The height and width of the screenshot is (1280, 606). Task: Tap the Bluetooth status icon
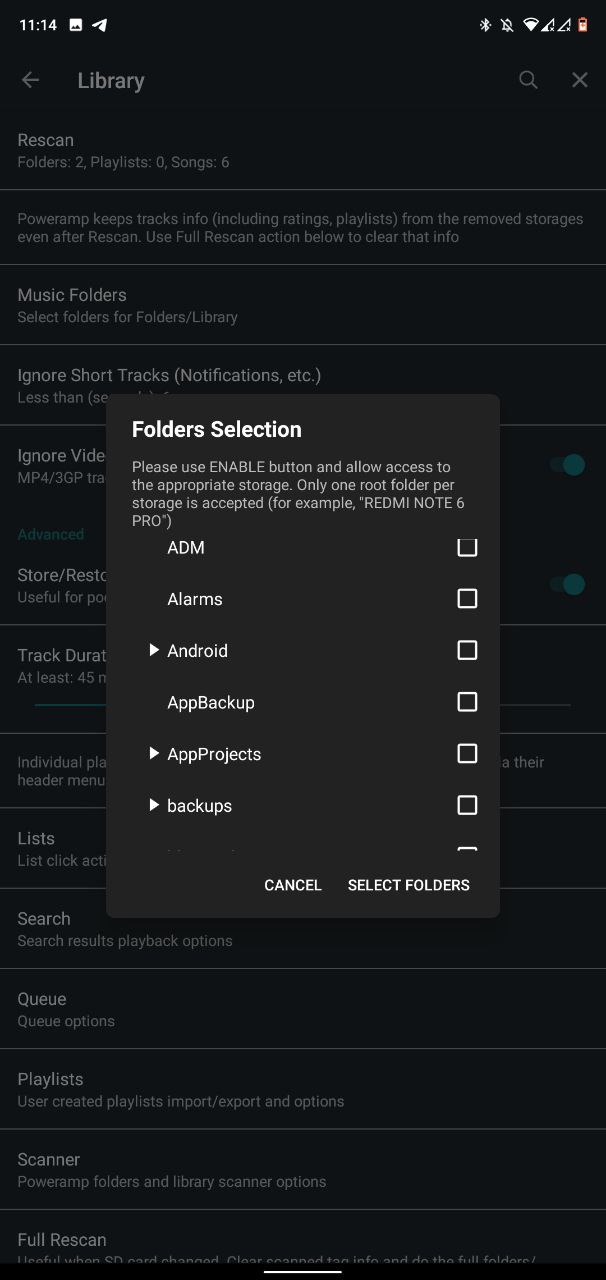[x=485, y=25]
